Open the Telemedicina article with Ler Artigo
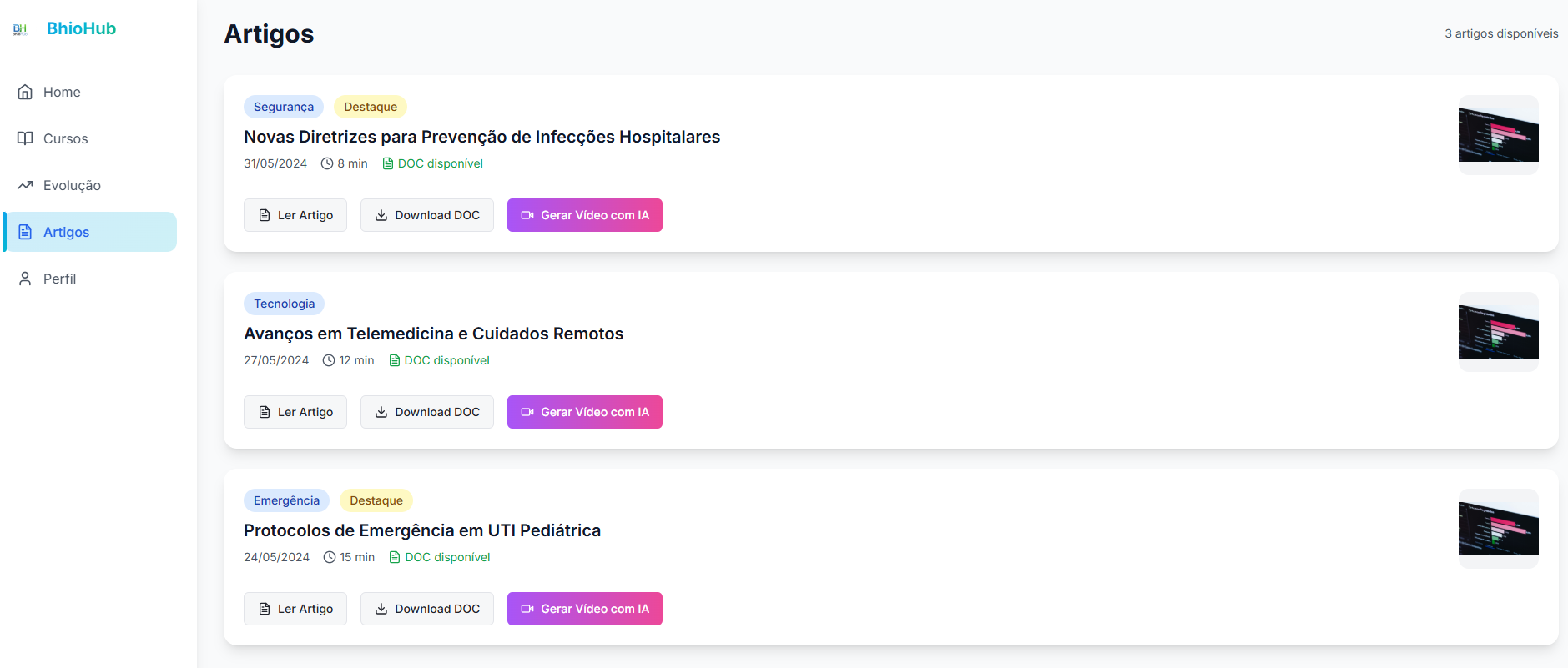The width and height of the screenshot is (1568, 668). (x=295, y=412)
